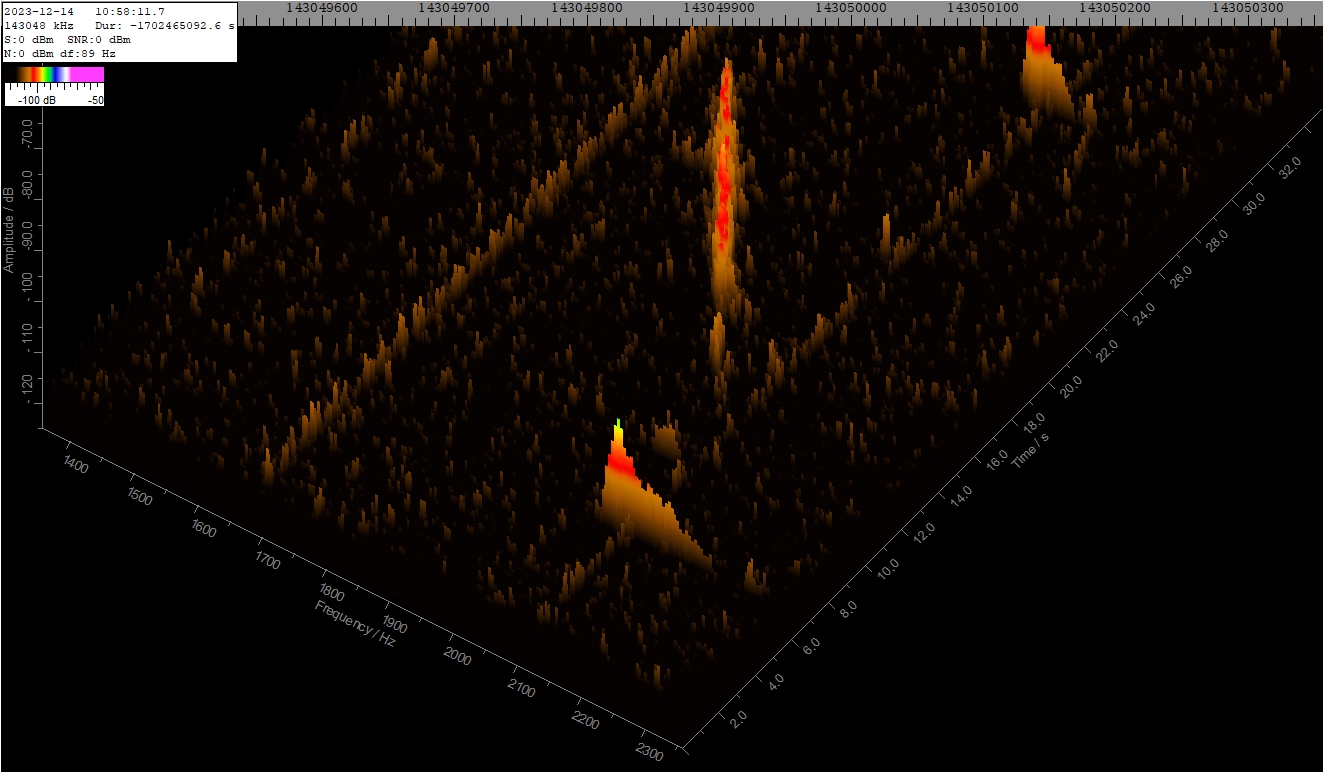Click the Frequency / Hz axis title

click(355, 623)
